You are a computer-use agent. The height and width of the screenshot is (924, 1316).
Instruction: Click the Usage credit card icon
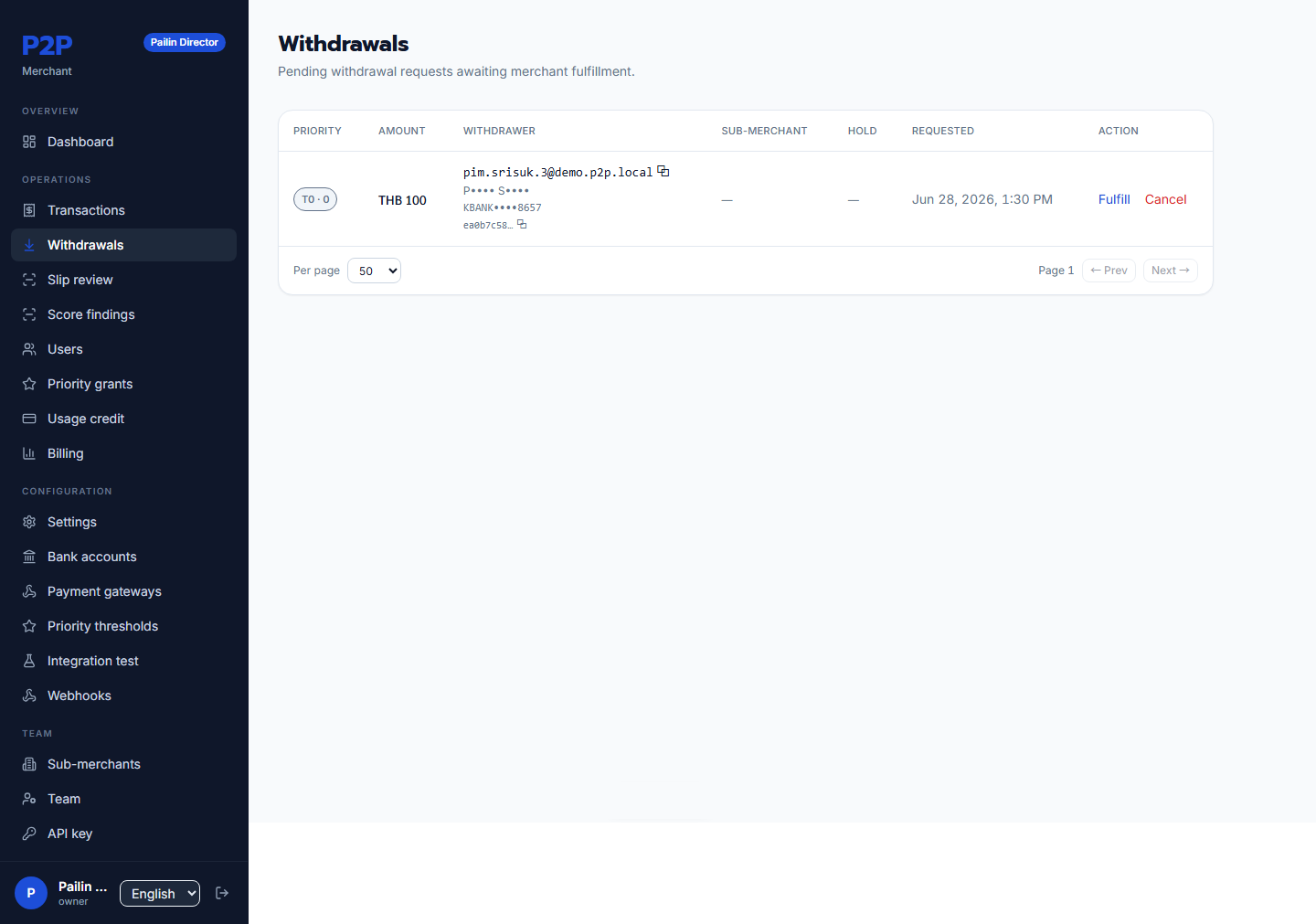[x=29, y=419]
